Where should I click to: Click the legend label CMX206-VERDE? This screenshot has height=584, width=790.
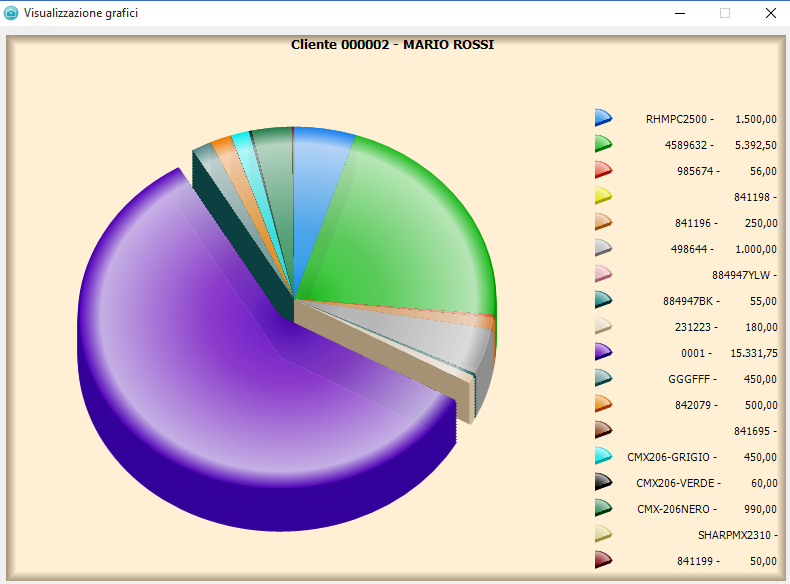click(x=675, y=483)
